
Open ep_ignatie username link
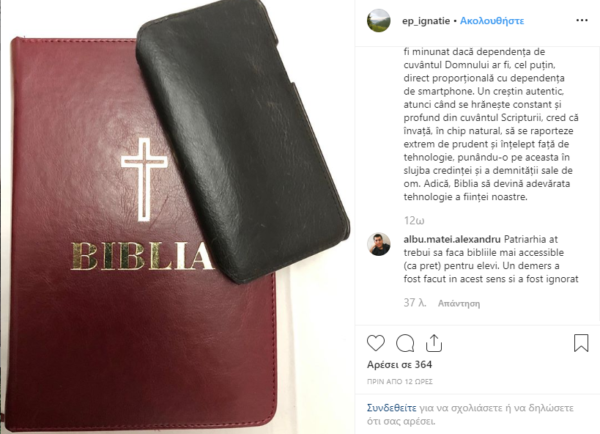point(426,21)
